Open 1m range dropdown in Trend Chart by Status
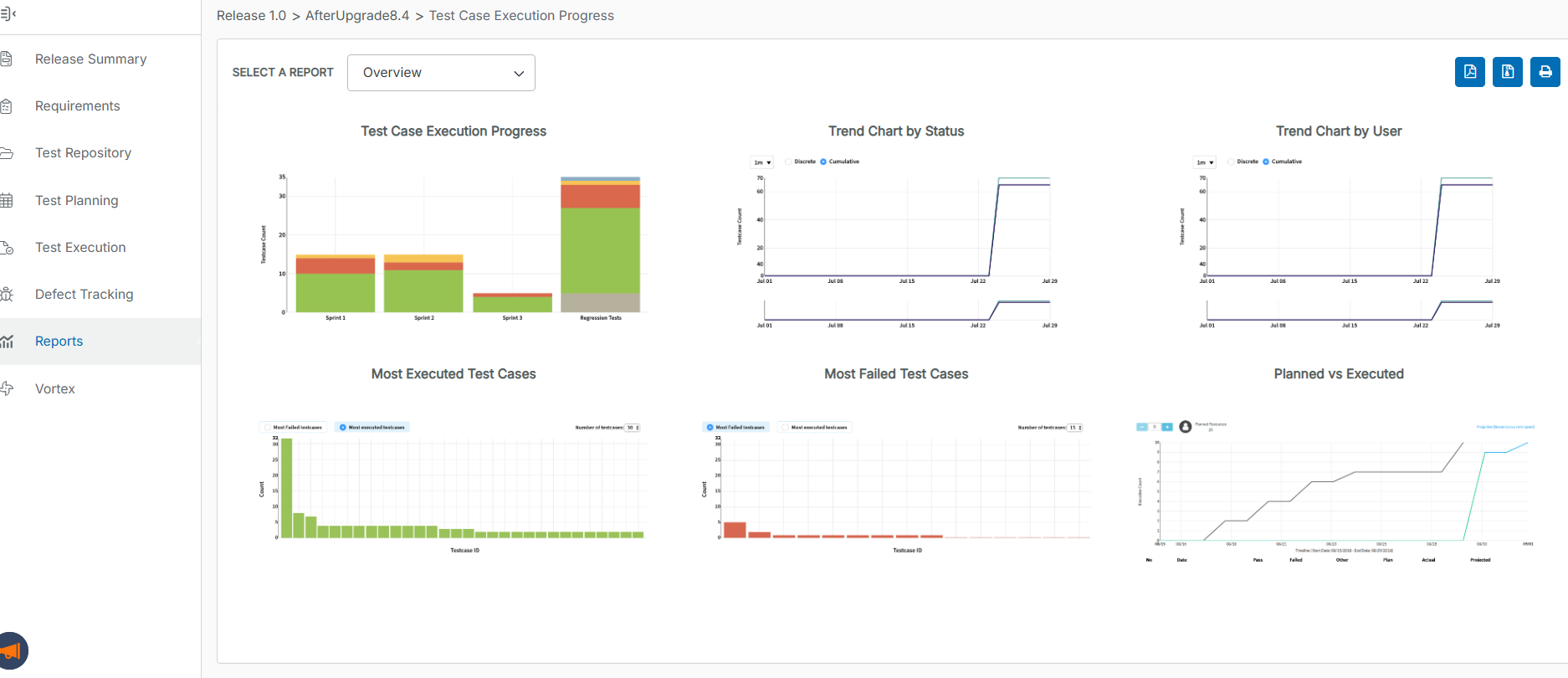 pos(762,162)
